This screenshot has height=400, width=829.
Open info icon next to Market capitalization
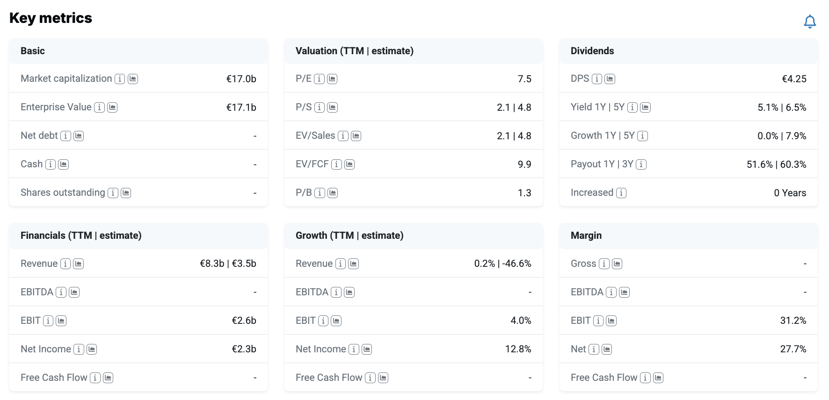tap(120, 79)
